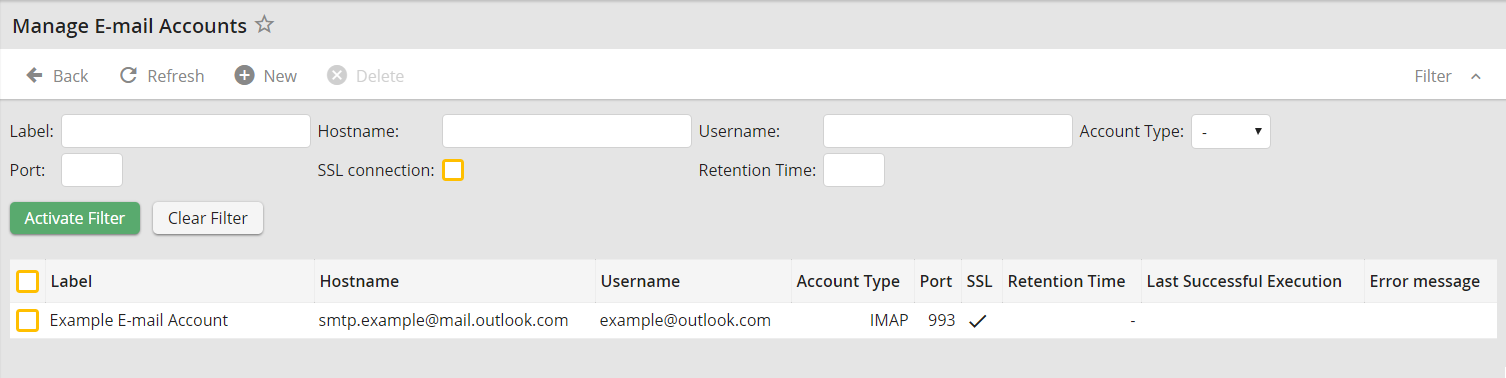Focus the Port filter field
Image resolution: width=1506 pixels, height=378 pixels.
[x=92, y=170]
